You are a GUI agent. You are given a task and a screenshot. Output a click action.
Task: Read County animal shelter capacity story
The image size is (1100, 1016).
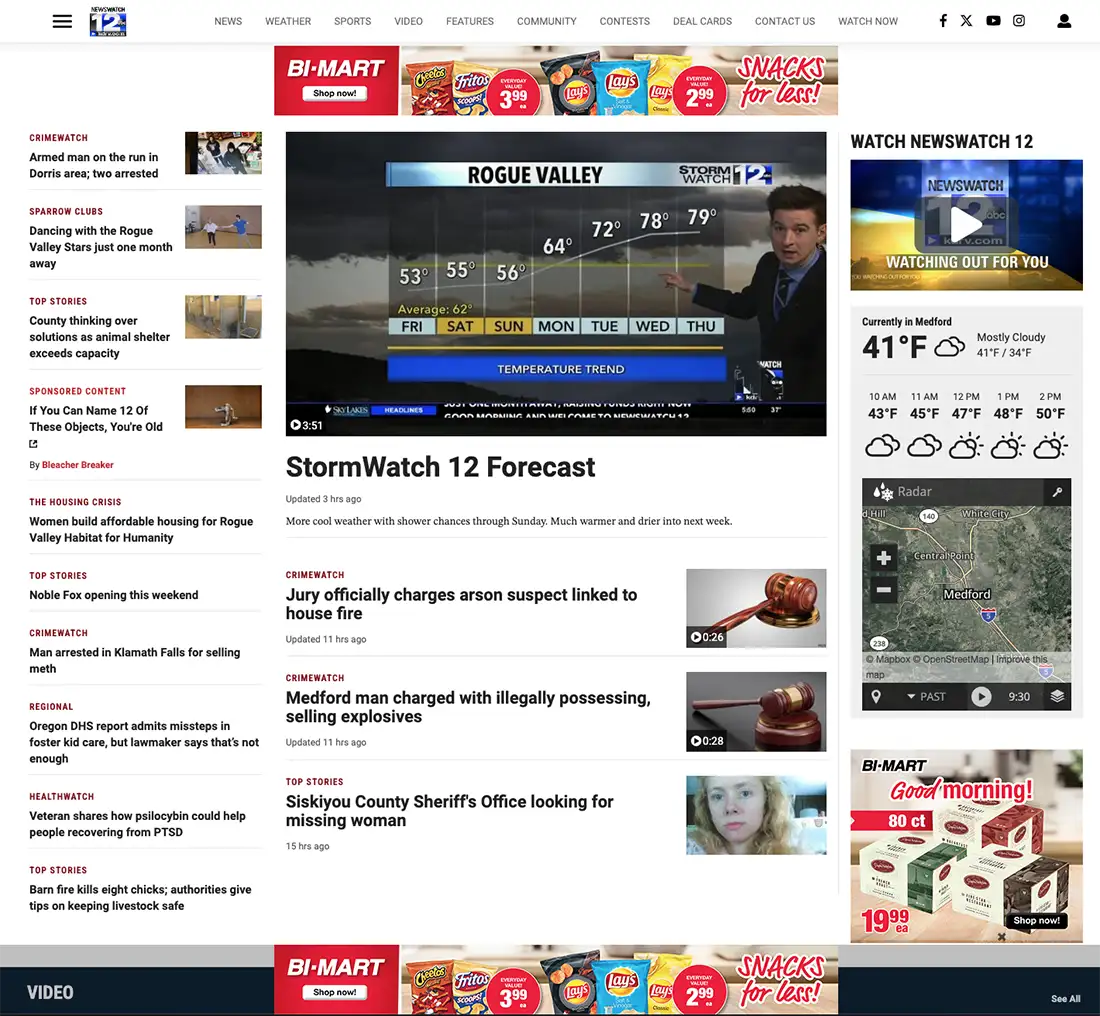(x=100, y=337)
